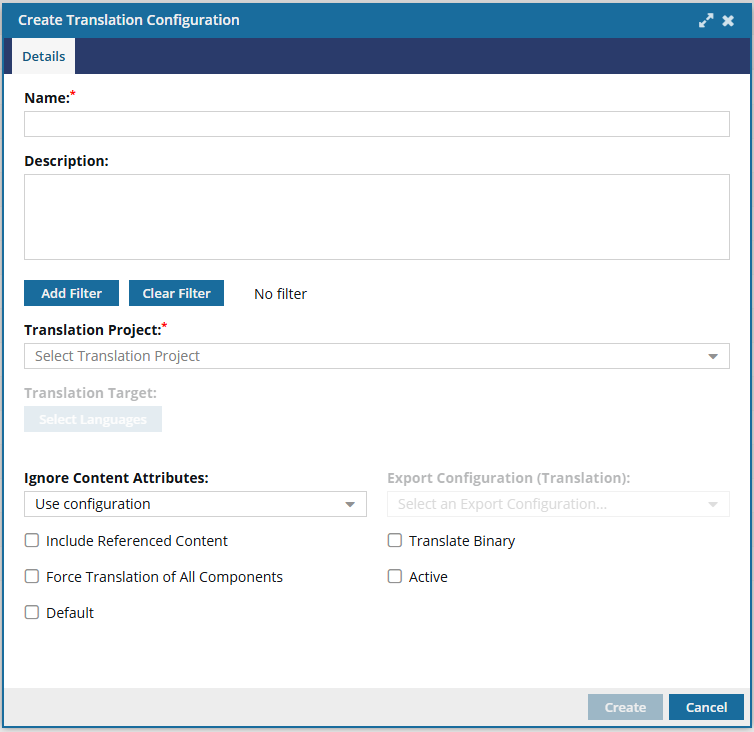Enable the Translate Binary checkbox

pos(395,541)
